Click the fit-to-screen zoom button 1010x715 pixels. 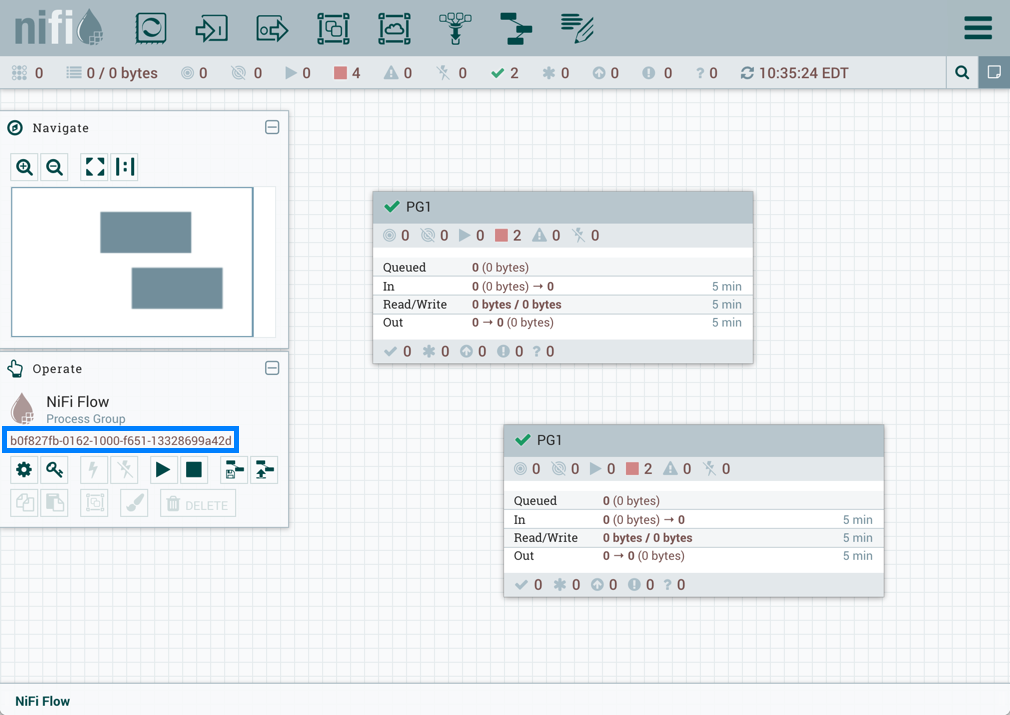tap(95, 167)
